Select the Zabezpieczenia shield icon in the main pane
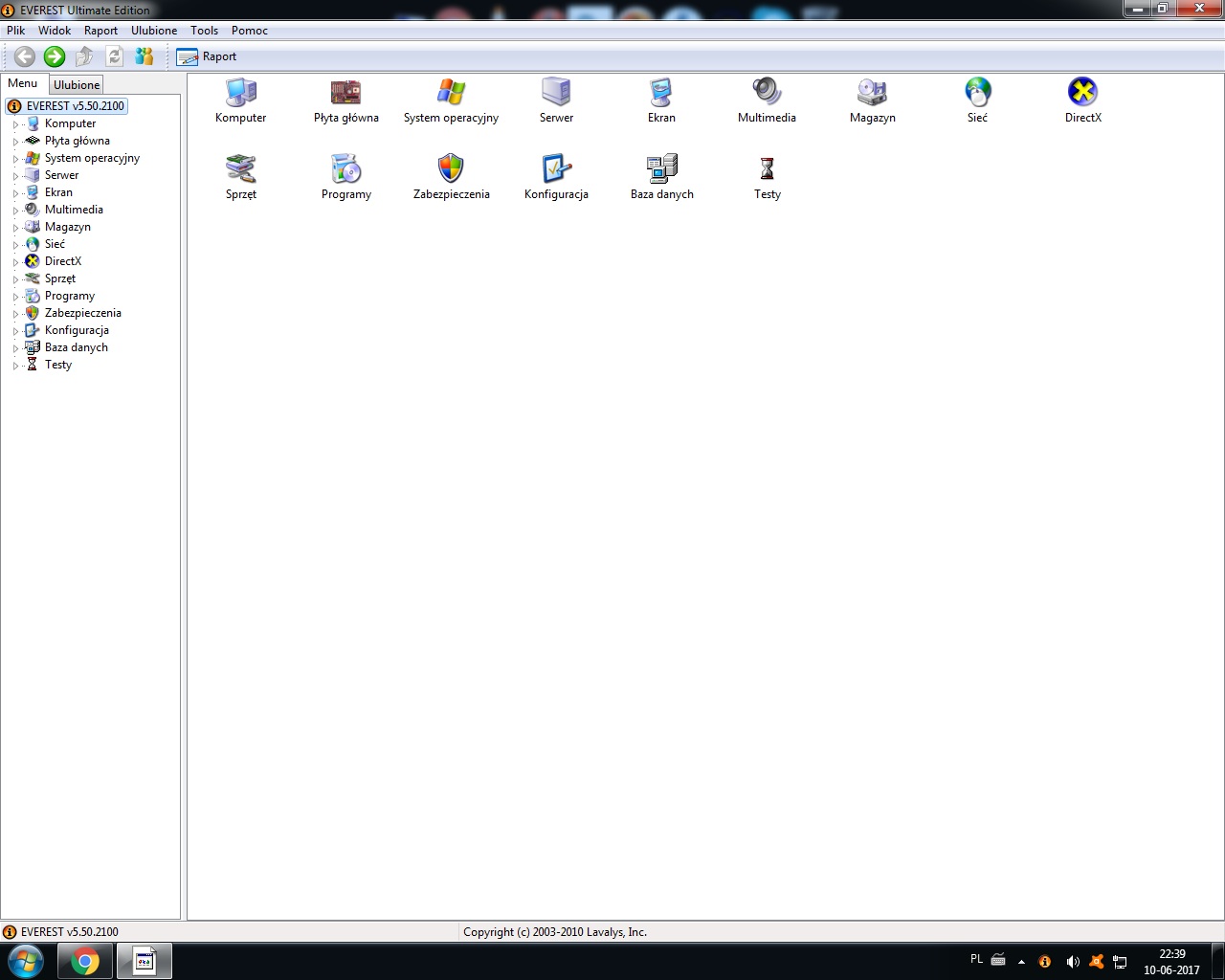The width and height of the screenshot is (1225, 980). click(x=451, y=168)
